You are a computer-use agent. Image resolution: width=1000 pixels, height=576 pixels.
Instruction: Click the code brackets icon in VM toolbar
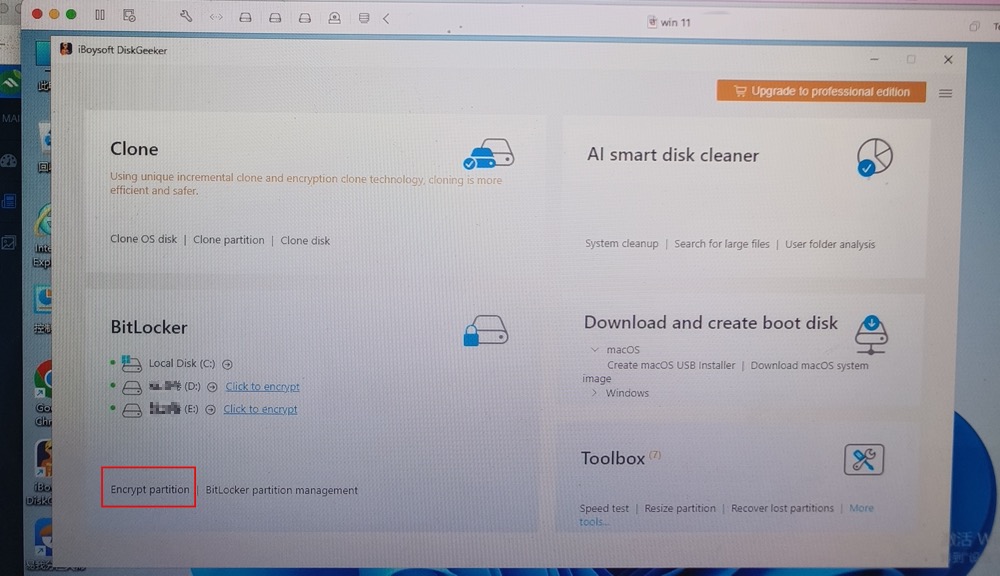[216, 17]
